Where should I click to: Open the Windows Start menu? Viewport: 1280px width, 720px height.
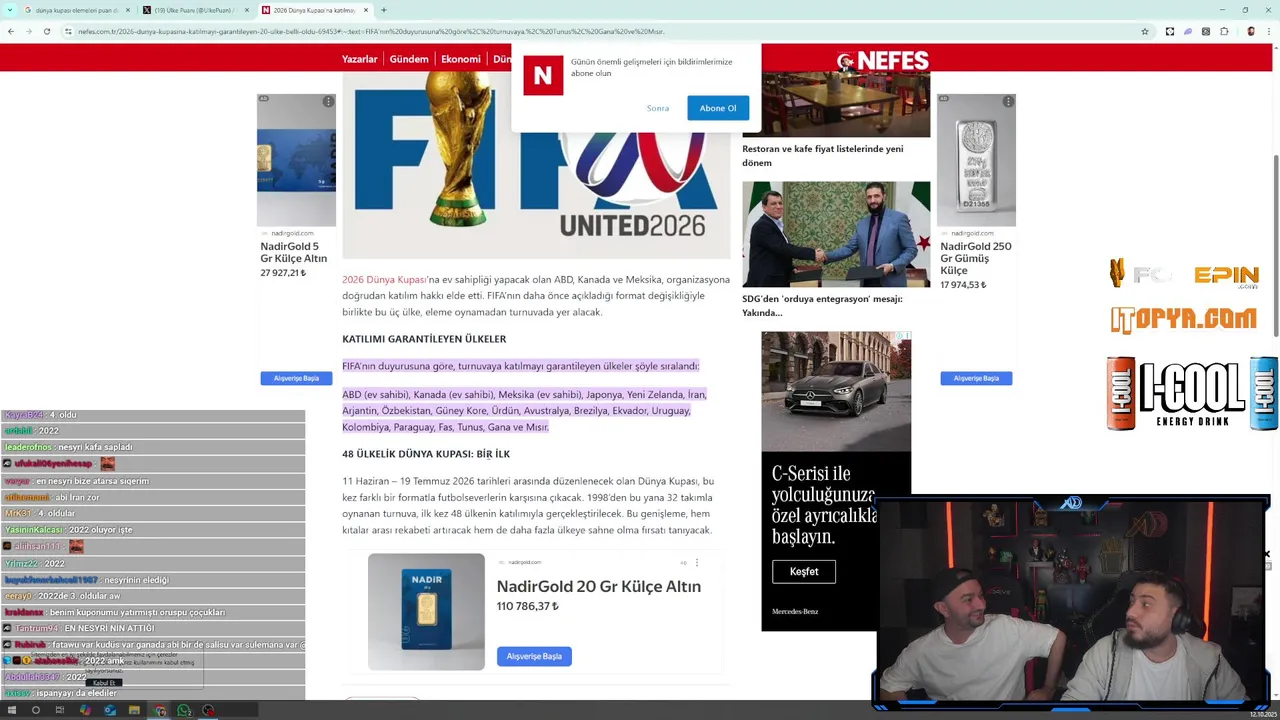pyautogui.click(x=11, y=710)
